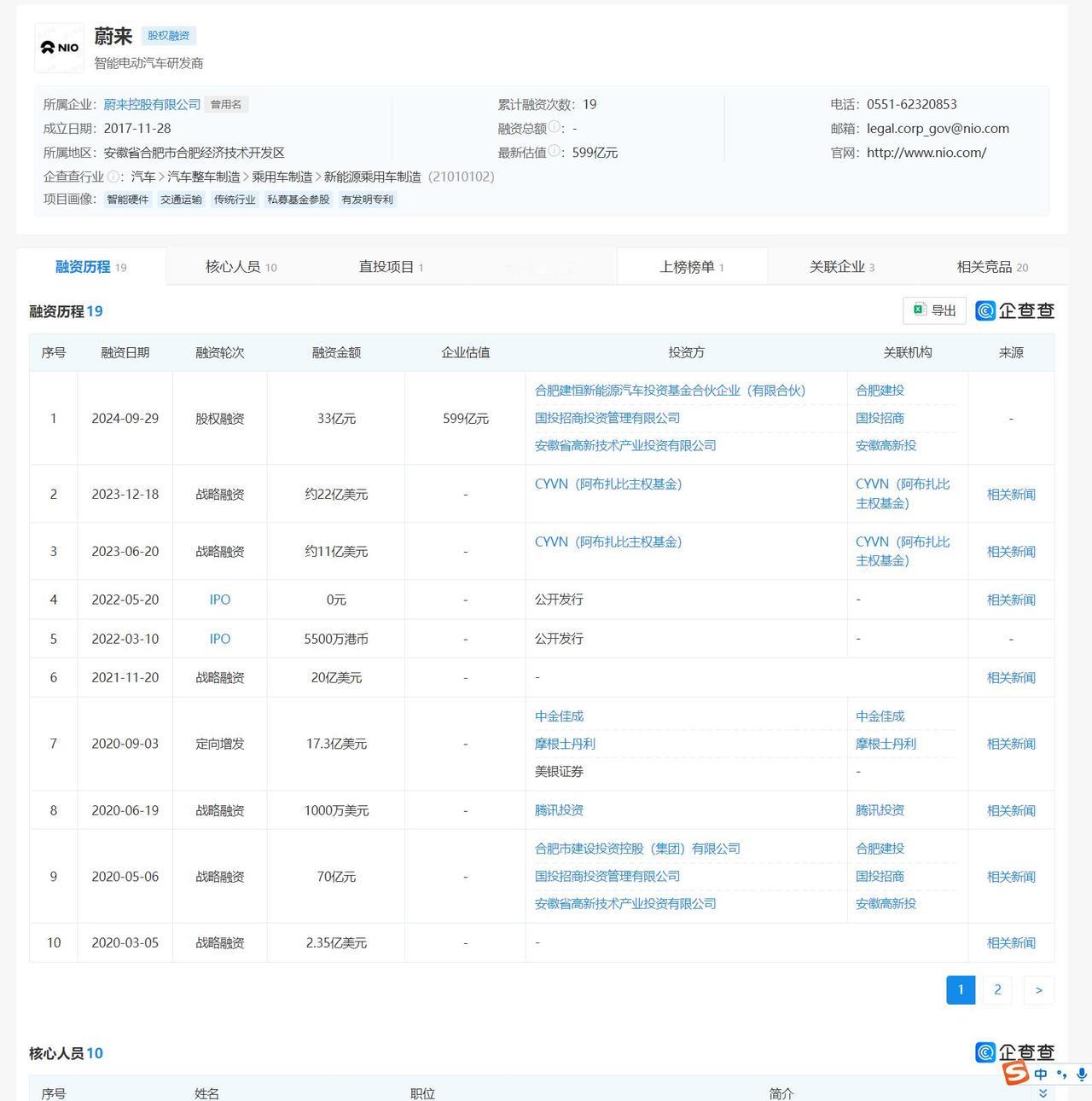Open investor 腾讯投资 in the investor column

pos(559,810)
